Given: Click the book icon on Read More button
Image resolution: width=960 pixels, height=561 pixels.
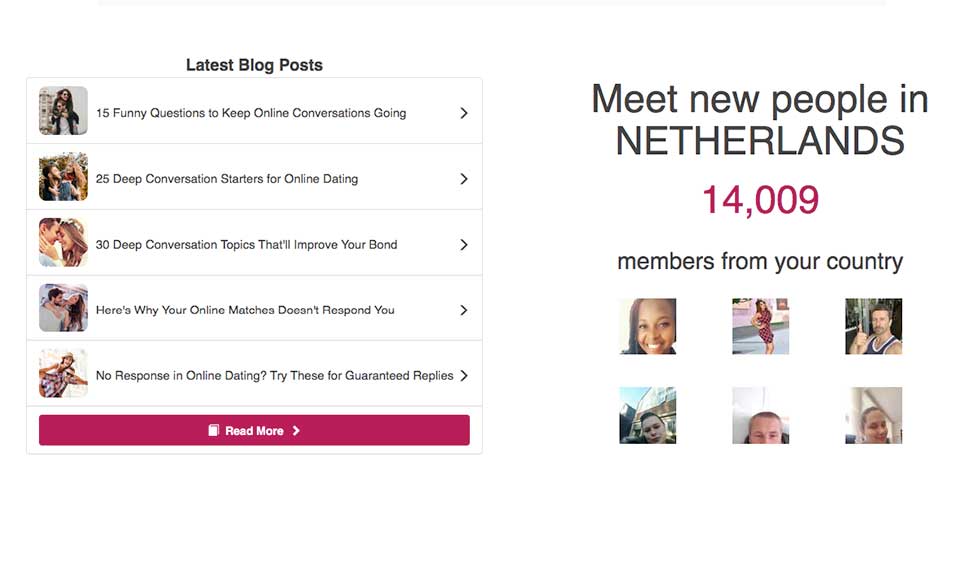Looking at the screenshot, I should pyautogui.click(x=213, y=431).
